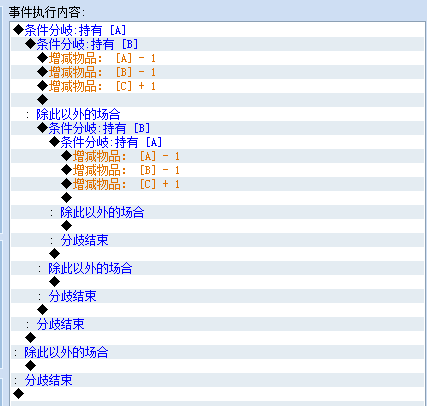Image resolution: width=427 pixels, height=406 pixels.
Task: Select 除此以外的场合 of the first nested 持有 [B]
Action: click(x=217, y=114)
